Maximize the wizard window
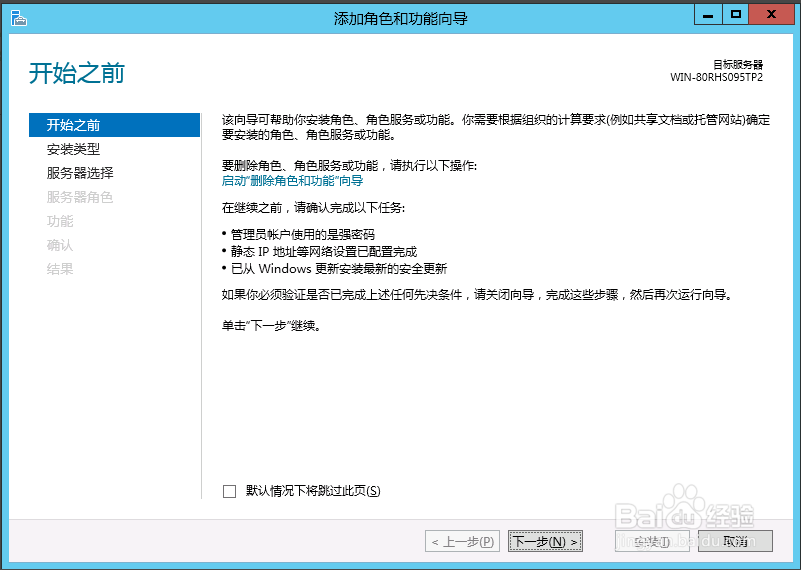 736,14
